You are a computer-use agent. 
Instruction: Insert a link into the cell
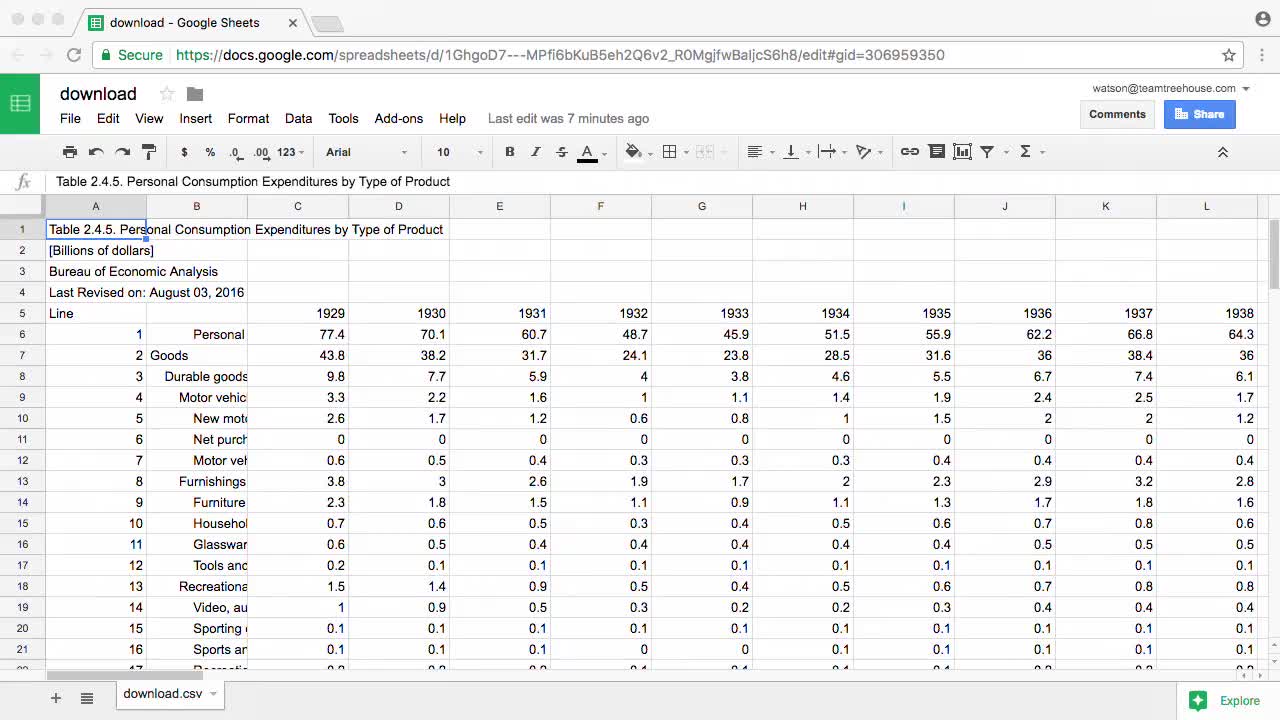[x=909, y=151]
